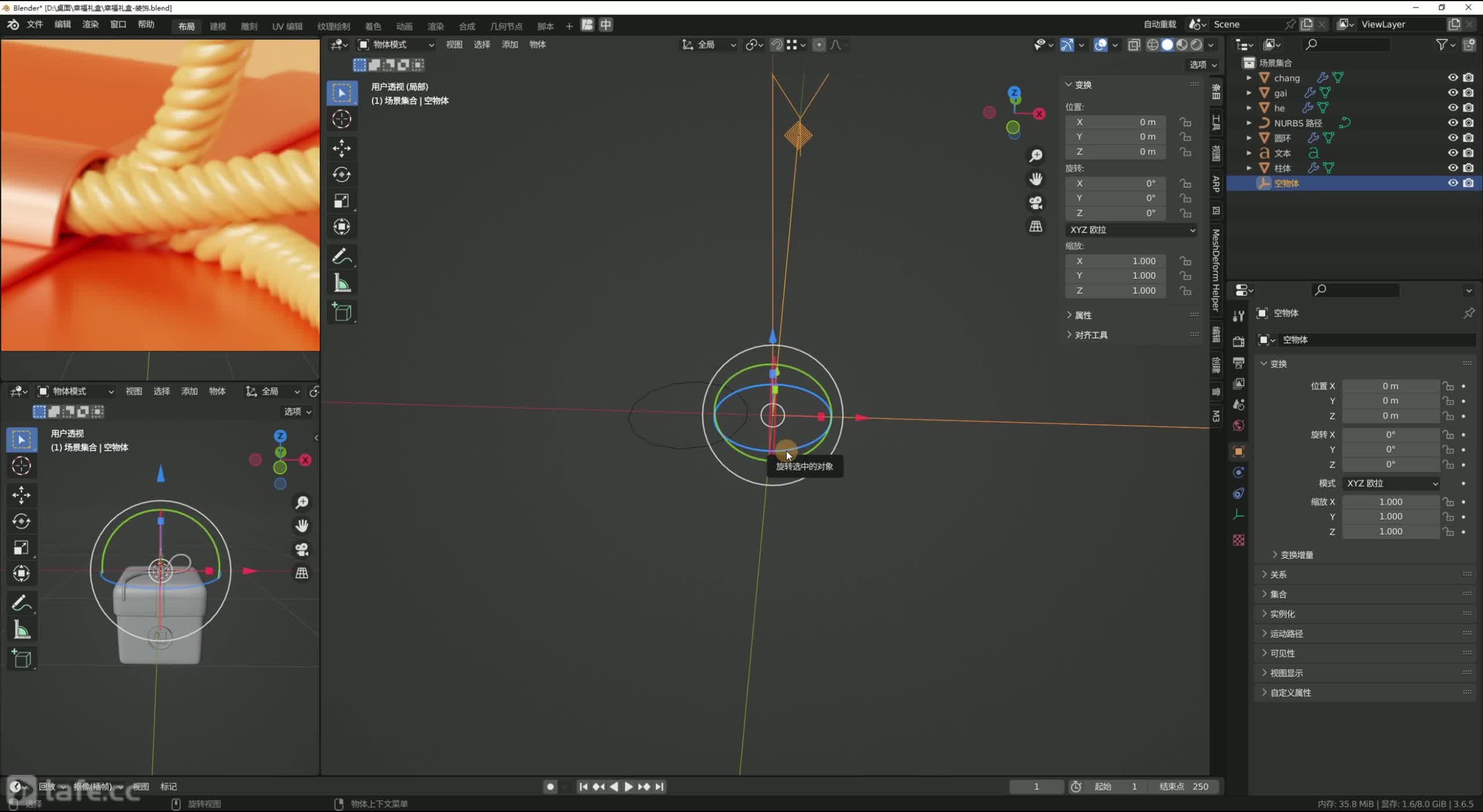Switch to the 建模 workspace tab

point(218,26)
